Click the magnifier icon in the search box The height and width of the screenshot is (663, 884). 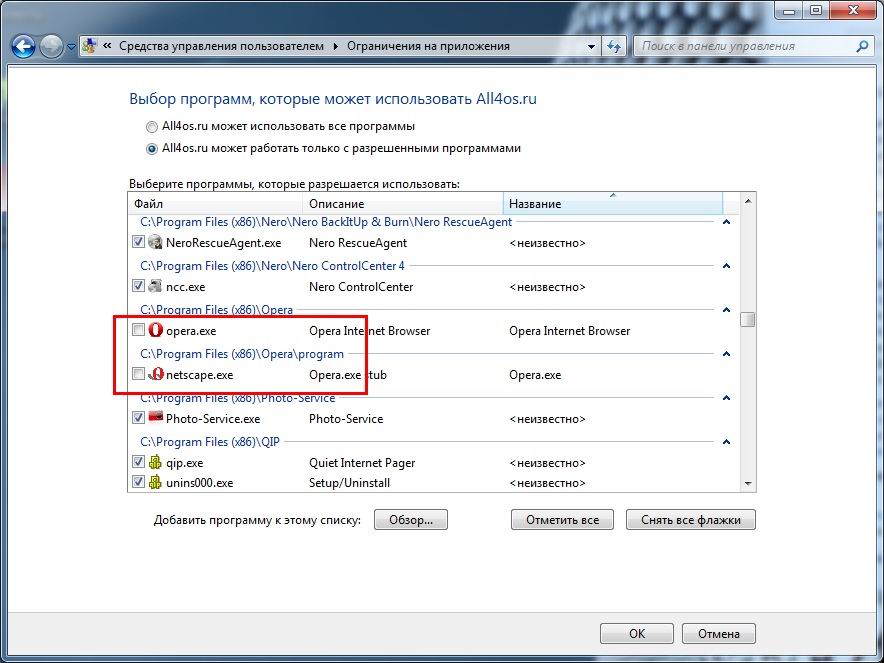point(862,46)
